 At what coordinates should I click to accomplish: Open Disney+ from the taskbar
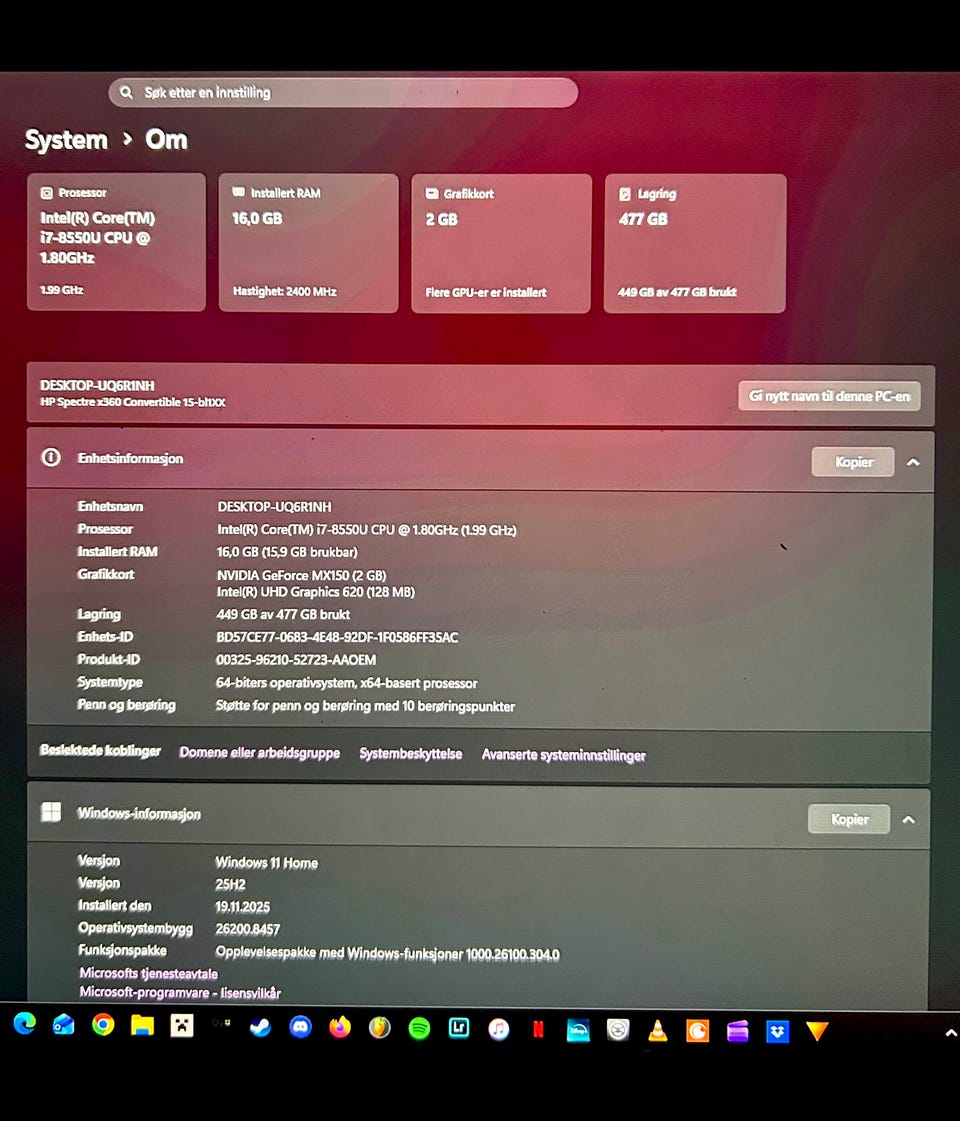pos(578,1030)
